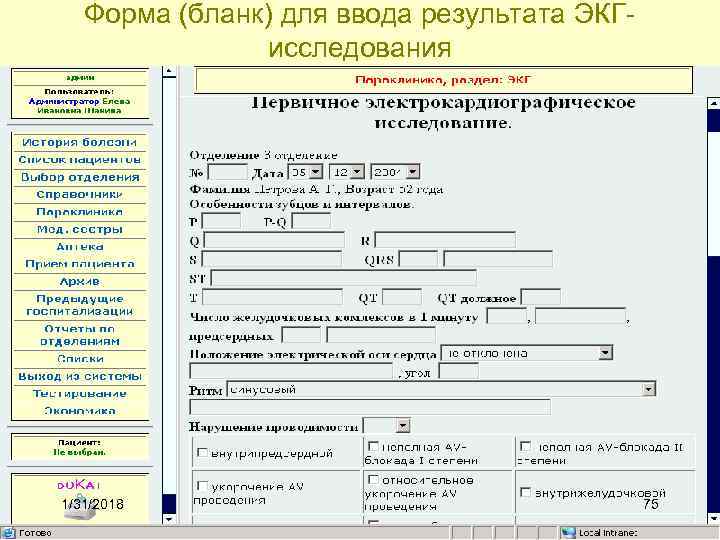The width and height of the screenshot is (720, 540).
Task: Go to Параклиника menu item
Action: coord(79,212)
